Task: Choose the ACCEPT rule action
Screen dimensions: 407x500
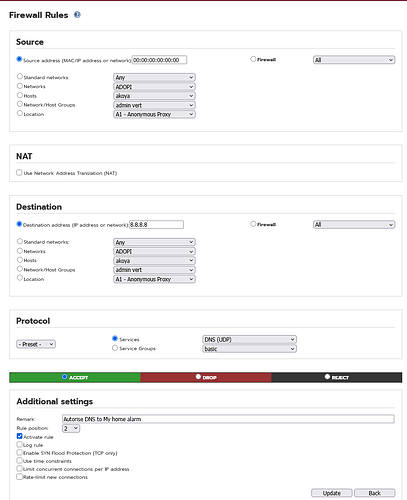Action: 65,377
